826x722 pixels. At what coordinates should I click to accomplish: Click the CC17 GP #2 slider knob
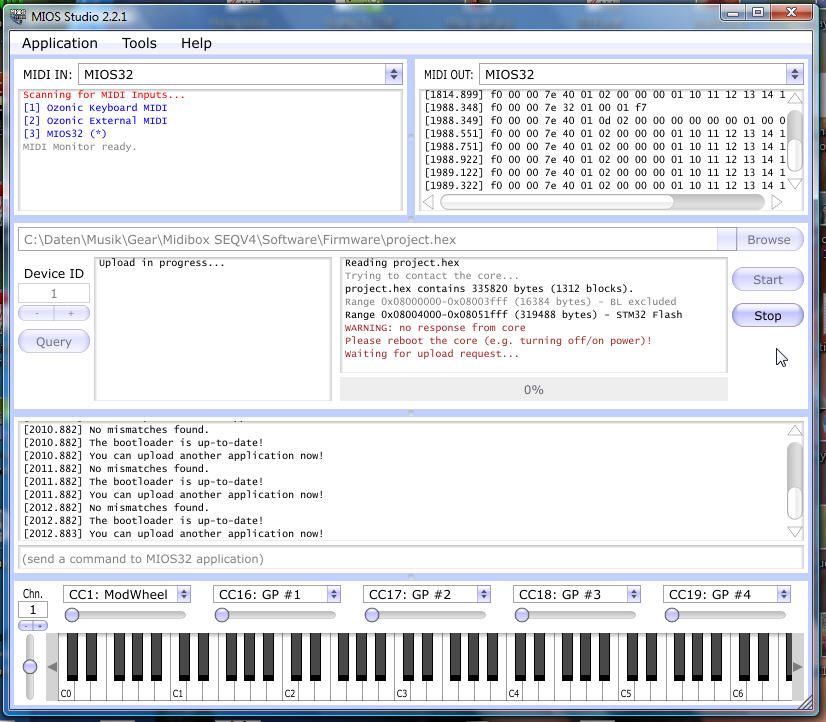click(x=372, y=615)
